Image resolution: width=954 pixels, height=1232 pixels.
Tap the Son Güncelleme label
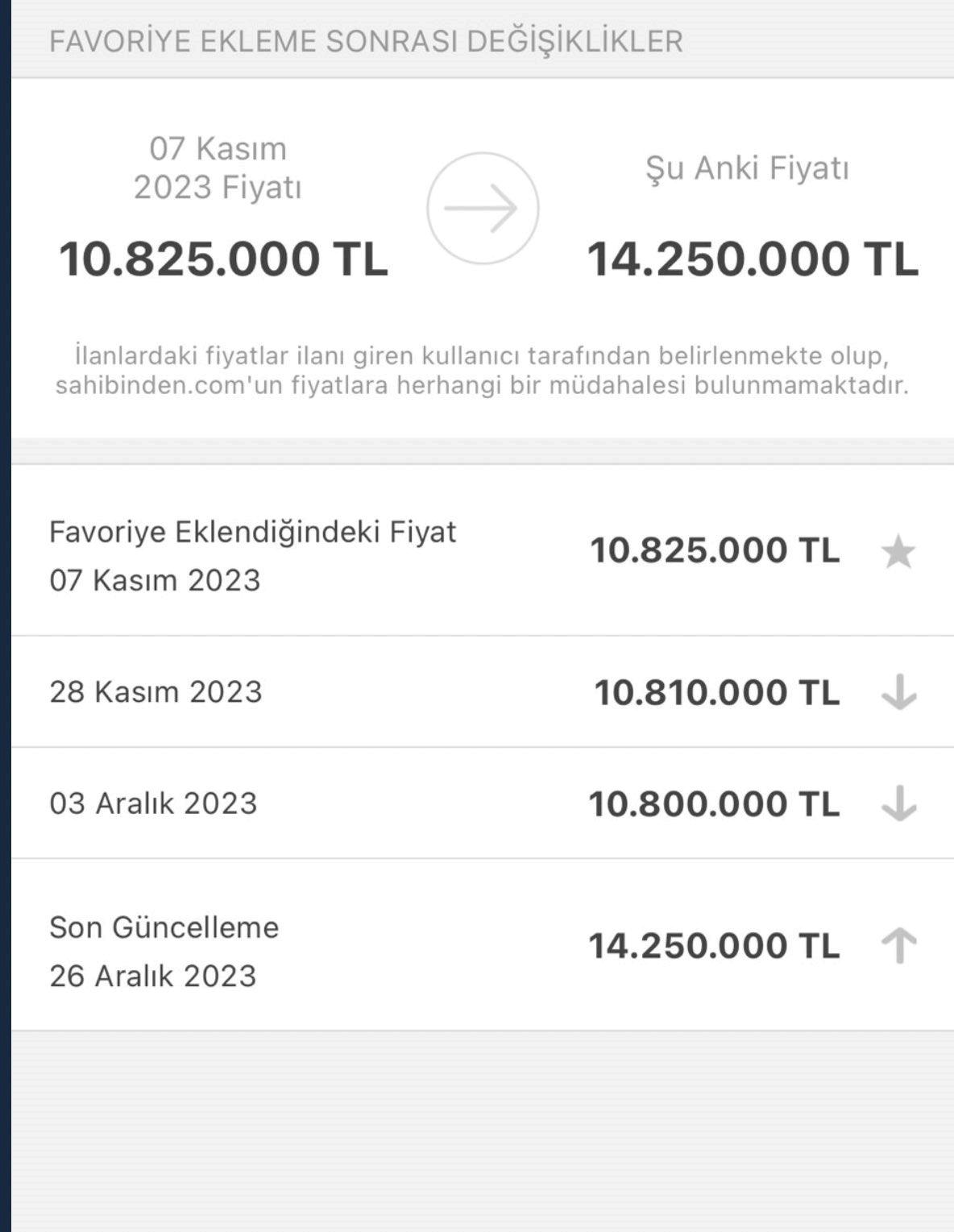[164, 927]
